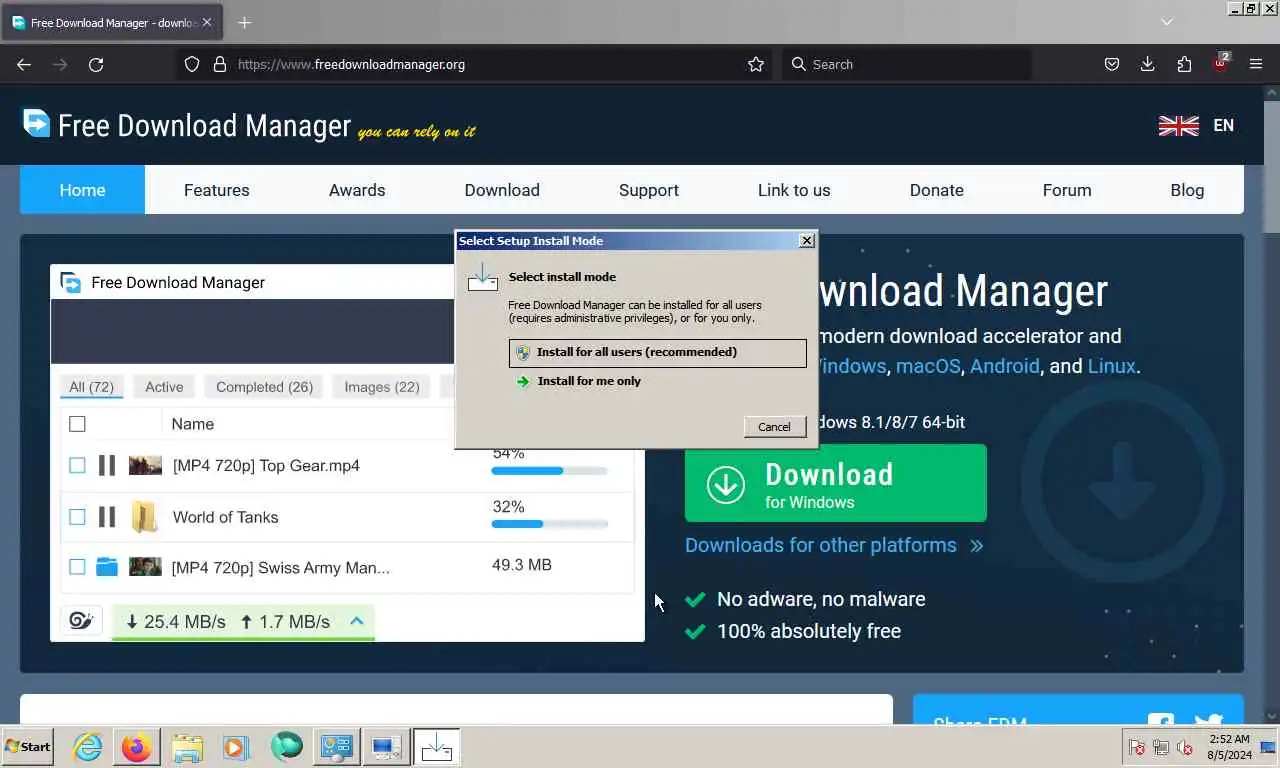Click the green Download for Windows button
This screenshot has width=1280, height=768.
click(836, 483)
